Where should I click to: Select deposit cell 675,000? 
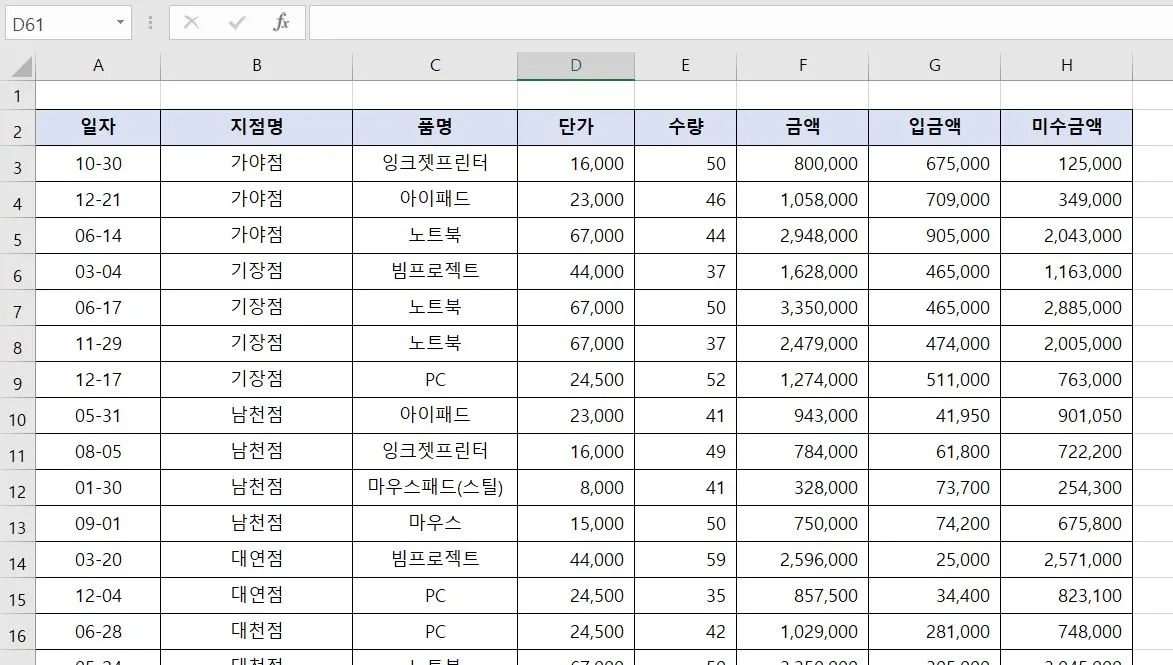pyautogui.click(x=934, y=164)
